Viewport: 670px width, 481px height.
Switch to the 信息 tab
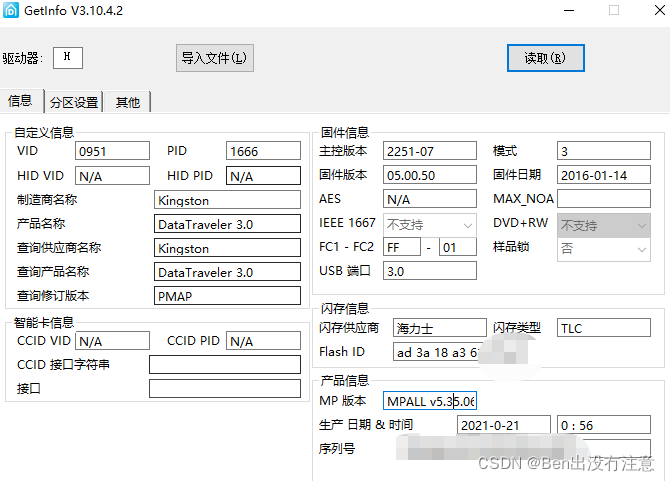(20, 101)
